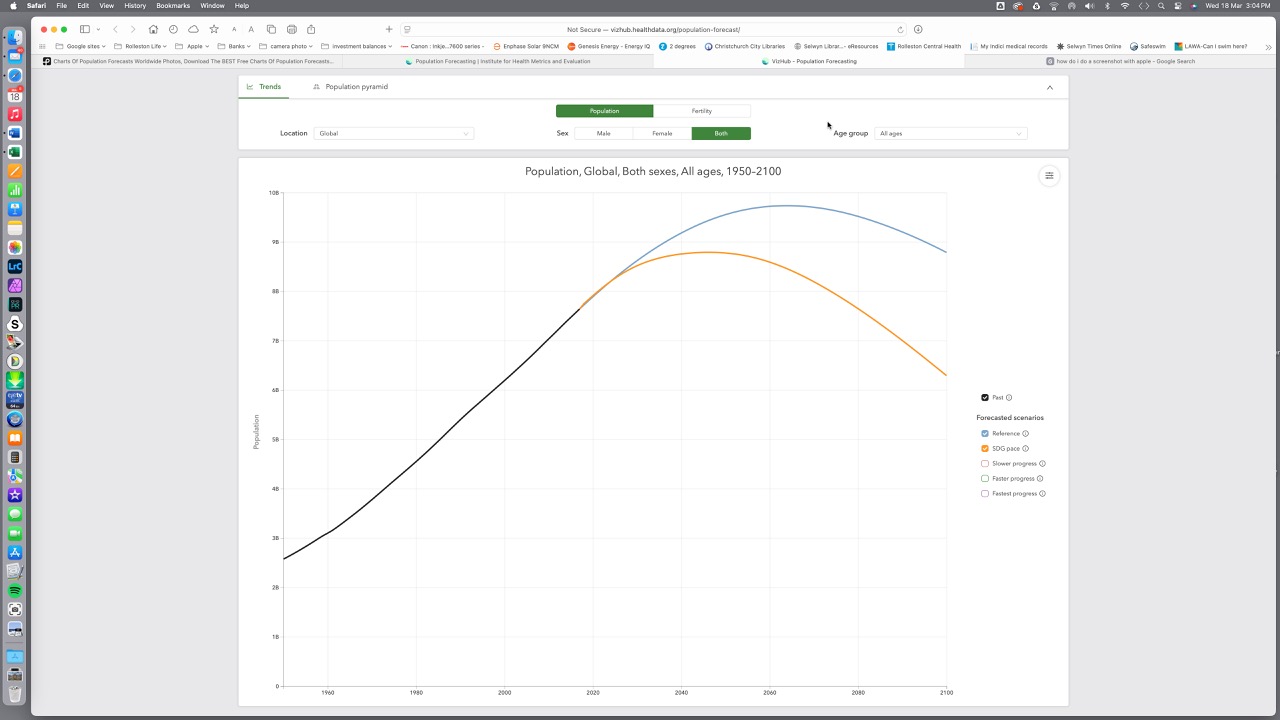
Task: Select Female in the Sex selector
Action: [662, 133]
